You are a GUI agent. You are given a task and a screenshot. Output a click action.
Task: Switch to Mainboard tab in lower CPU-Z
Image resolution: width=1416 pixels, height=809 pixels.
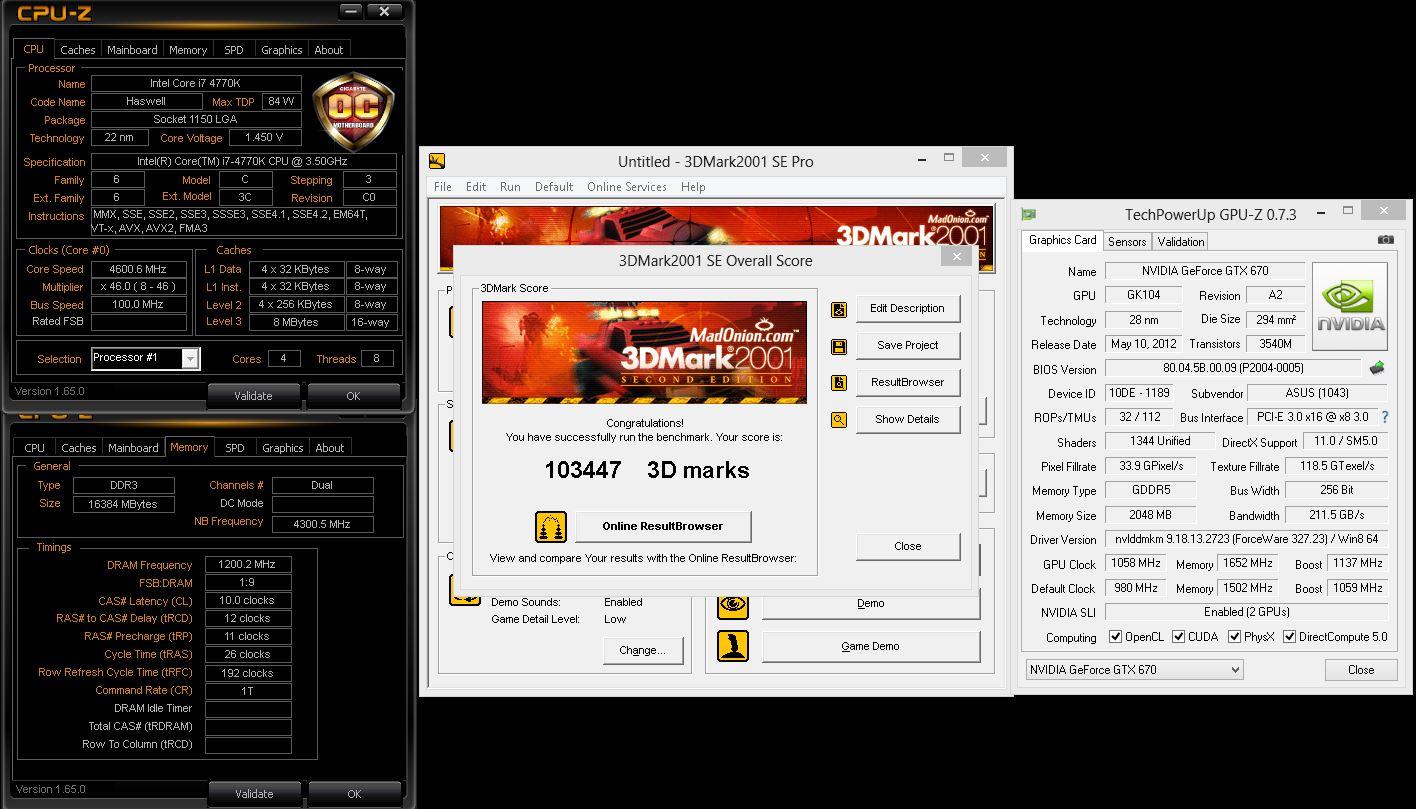133,448
